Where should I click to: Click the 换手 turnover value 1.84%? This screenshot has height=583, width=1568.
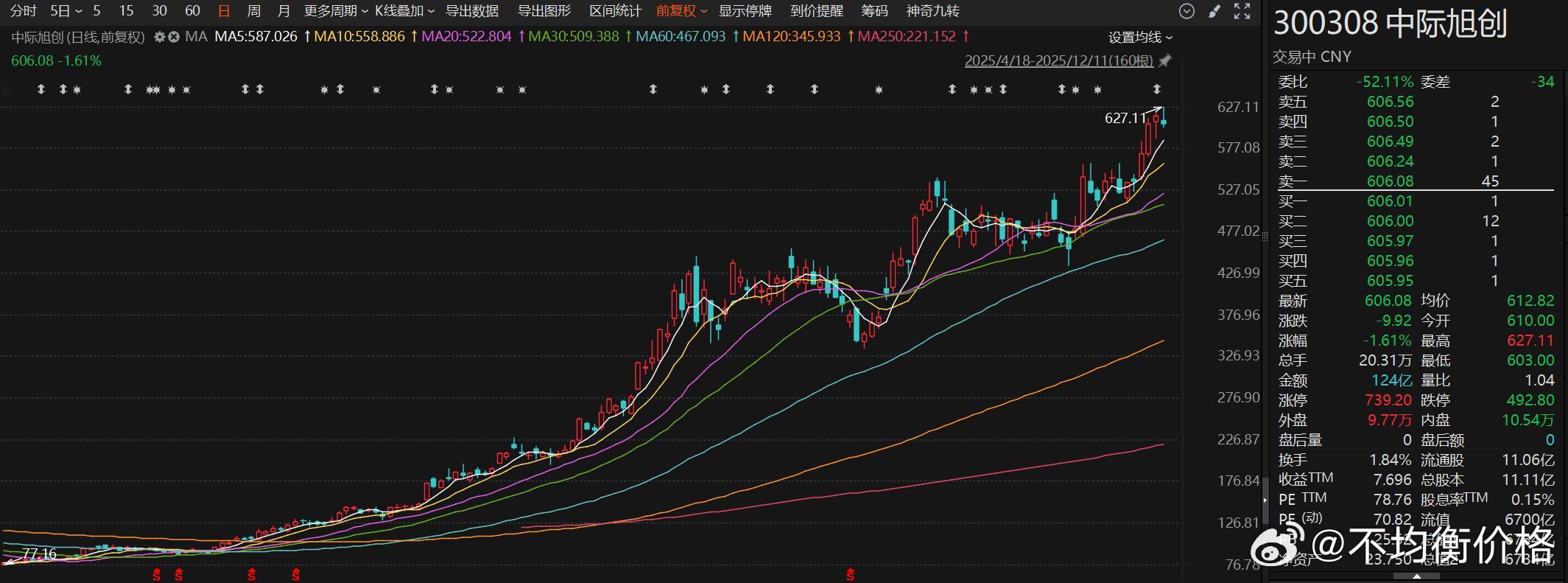[x=1391, y=460]
